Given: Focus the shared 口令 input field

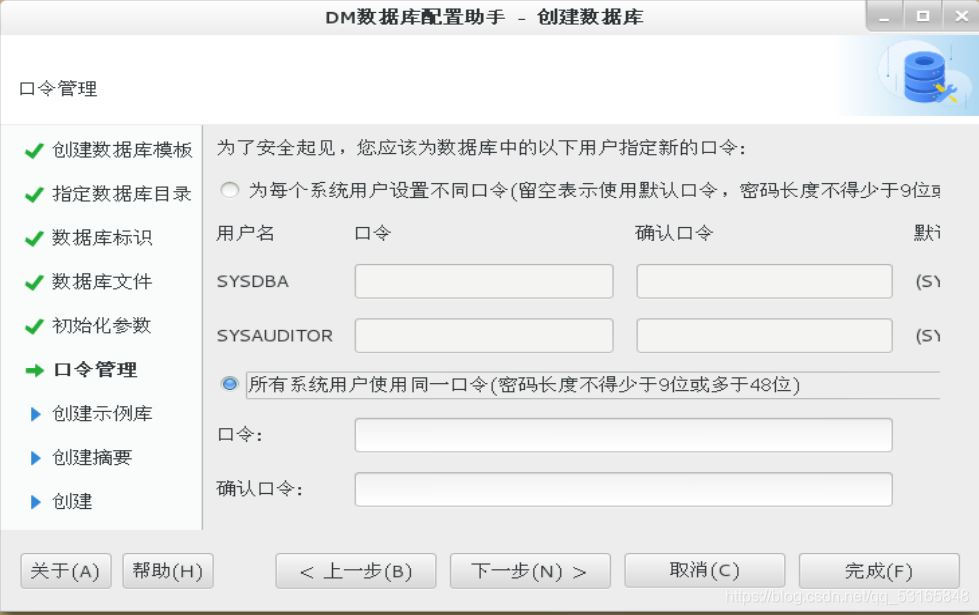Looking at the screenshot, I should [x=623, y=435].
